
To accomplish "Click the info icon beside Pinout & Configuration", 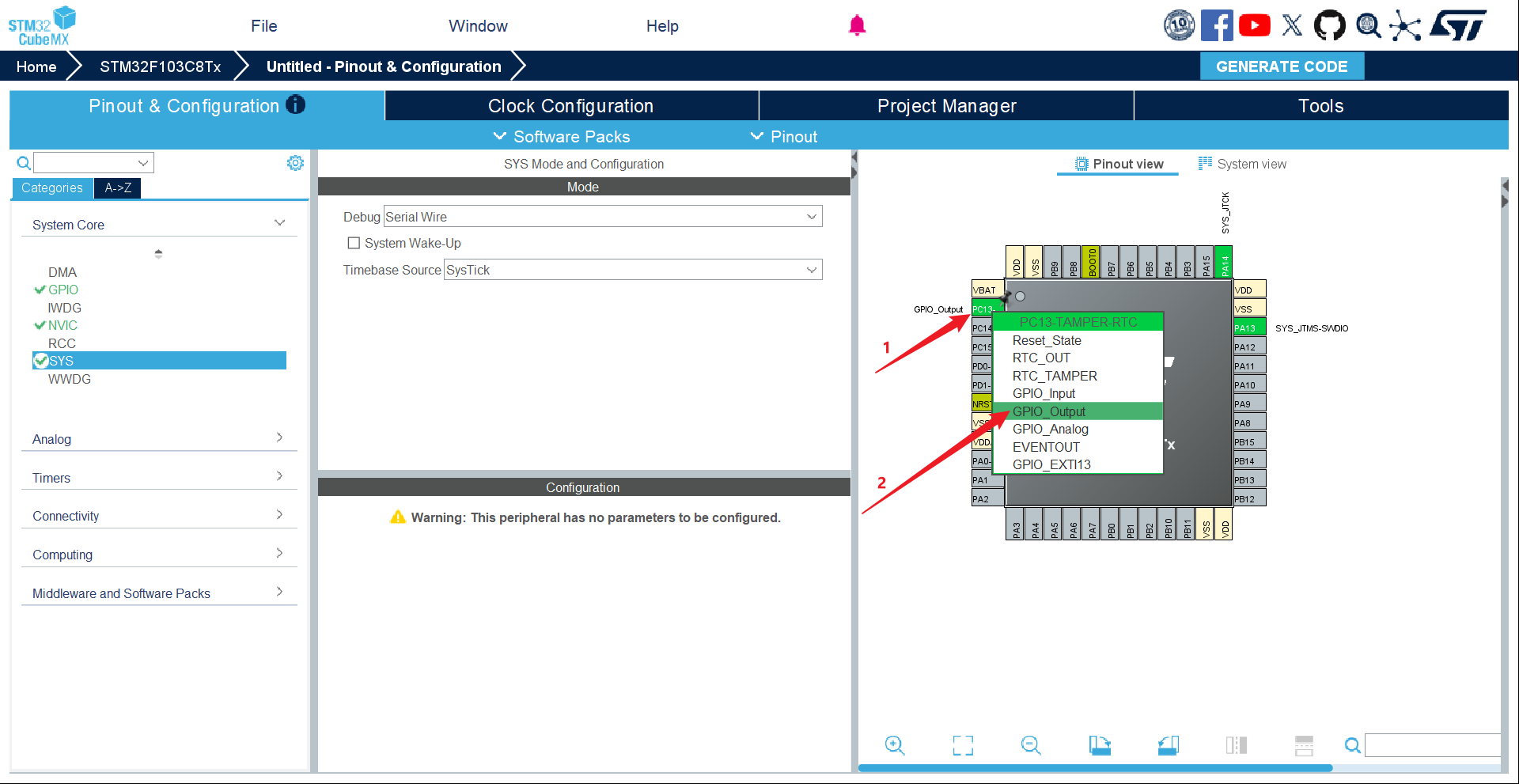I will [295, 104].
